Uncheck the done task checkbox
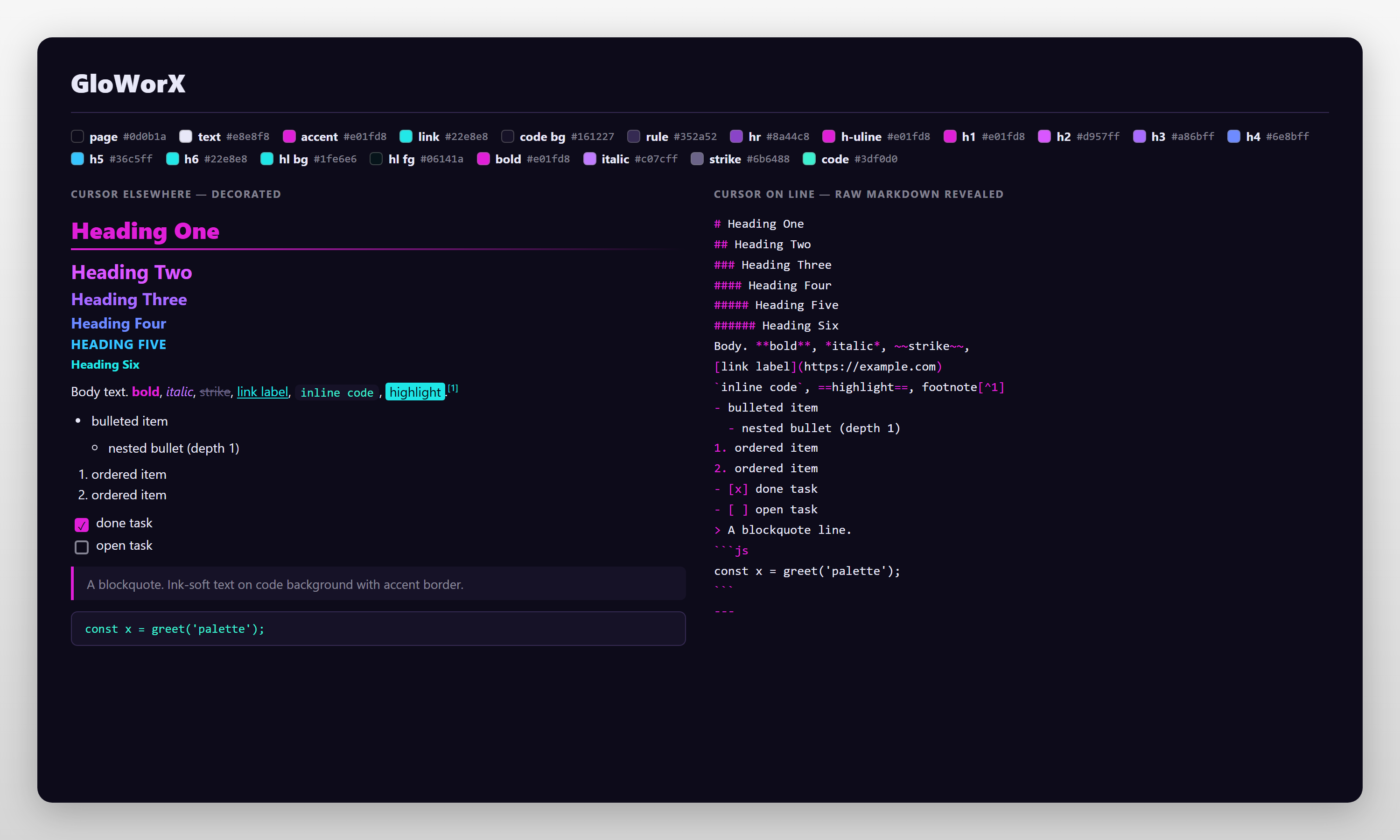 pos(82,525)
